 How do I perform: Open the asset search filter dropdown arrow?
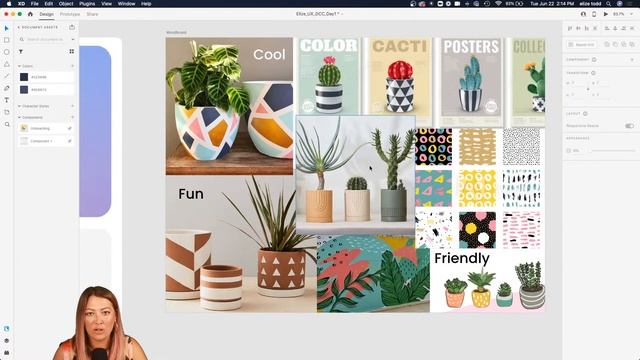(x=73, y=39)
